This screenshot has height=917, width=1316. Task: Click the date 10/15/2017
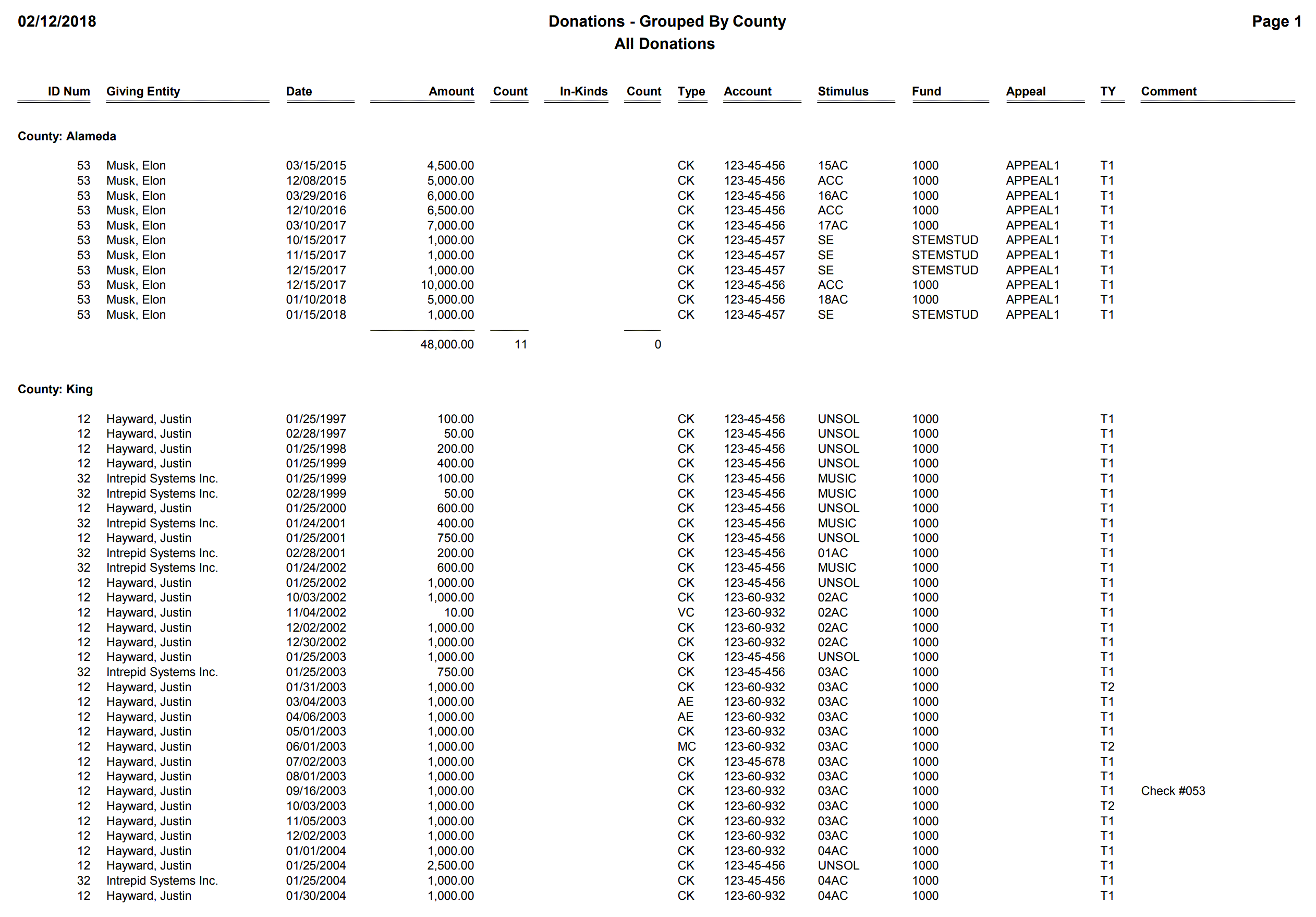[316, 240]
